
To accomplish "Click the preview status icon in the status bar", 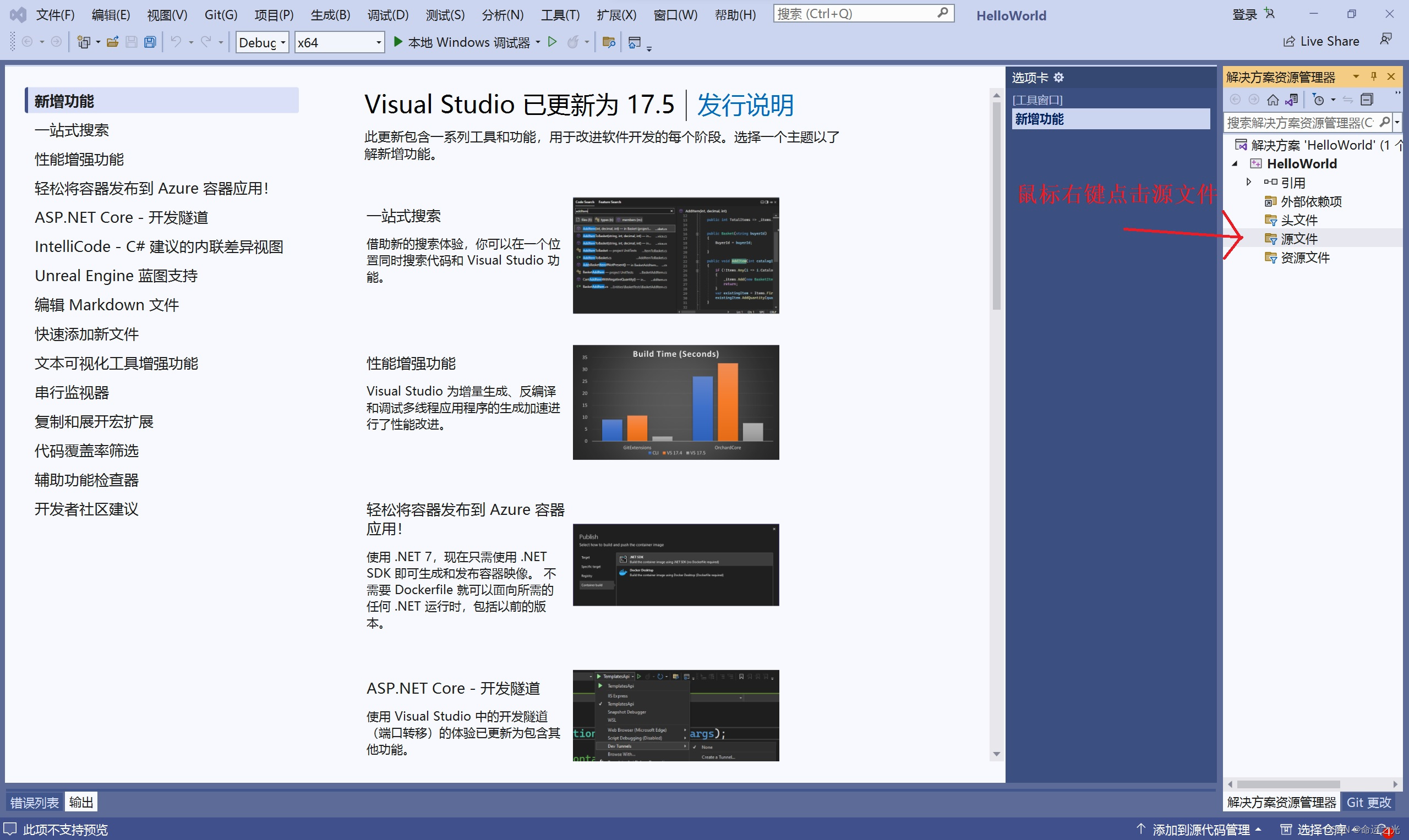I will coord(10,828).
